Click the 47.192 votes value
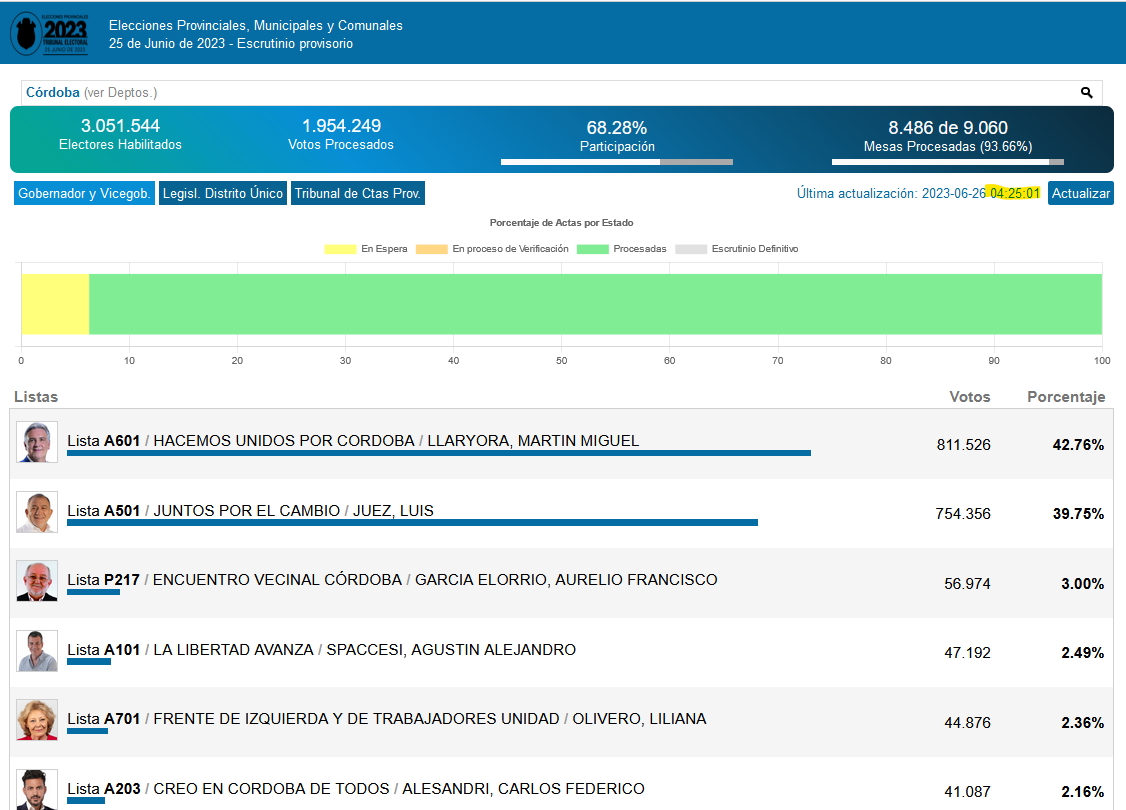This screenshot has width=1126, height=810. (x=967, y=653)
